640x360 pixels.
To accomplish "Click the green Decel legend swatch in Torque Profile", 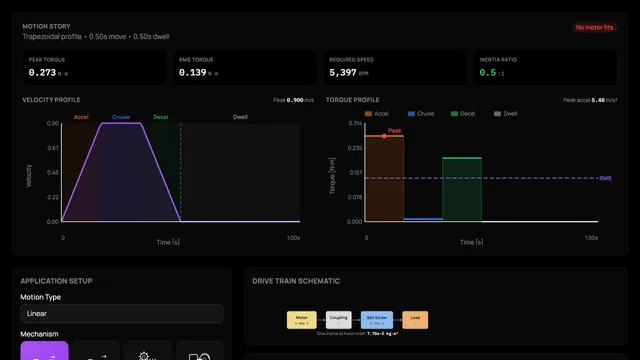I will click(454, 113).
